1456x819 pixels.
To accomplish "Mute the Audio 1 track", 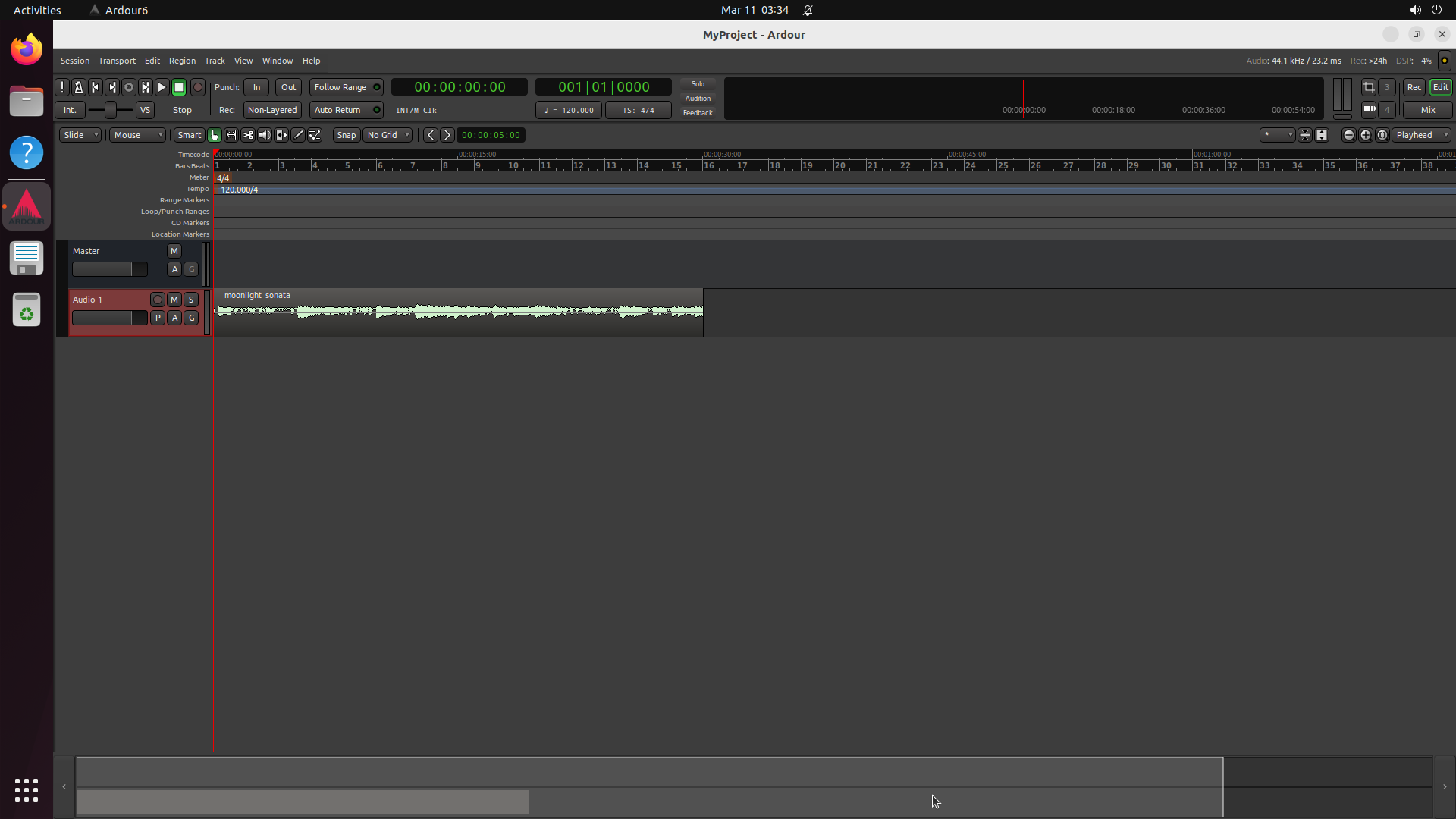I will tap(174, 300).
